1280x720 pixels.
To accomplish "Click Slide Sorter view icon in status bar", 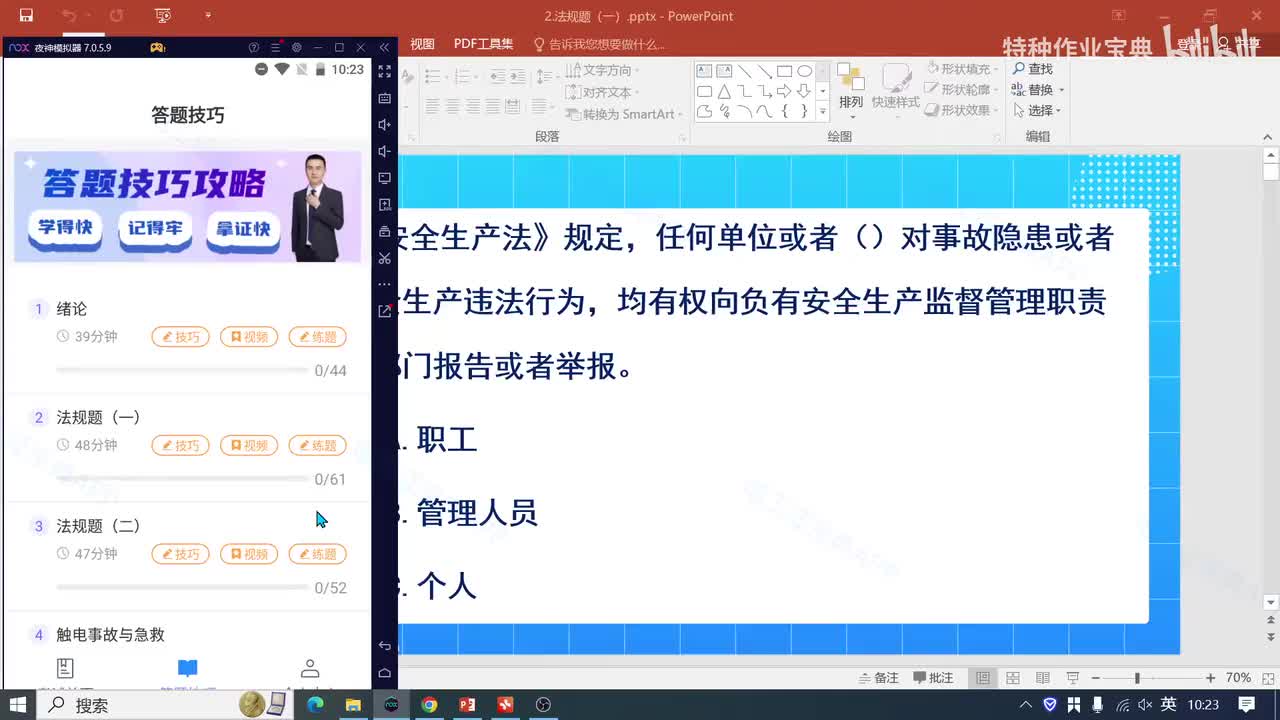I will [1013, 678].
